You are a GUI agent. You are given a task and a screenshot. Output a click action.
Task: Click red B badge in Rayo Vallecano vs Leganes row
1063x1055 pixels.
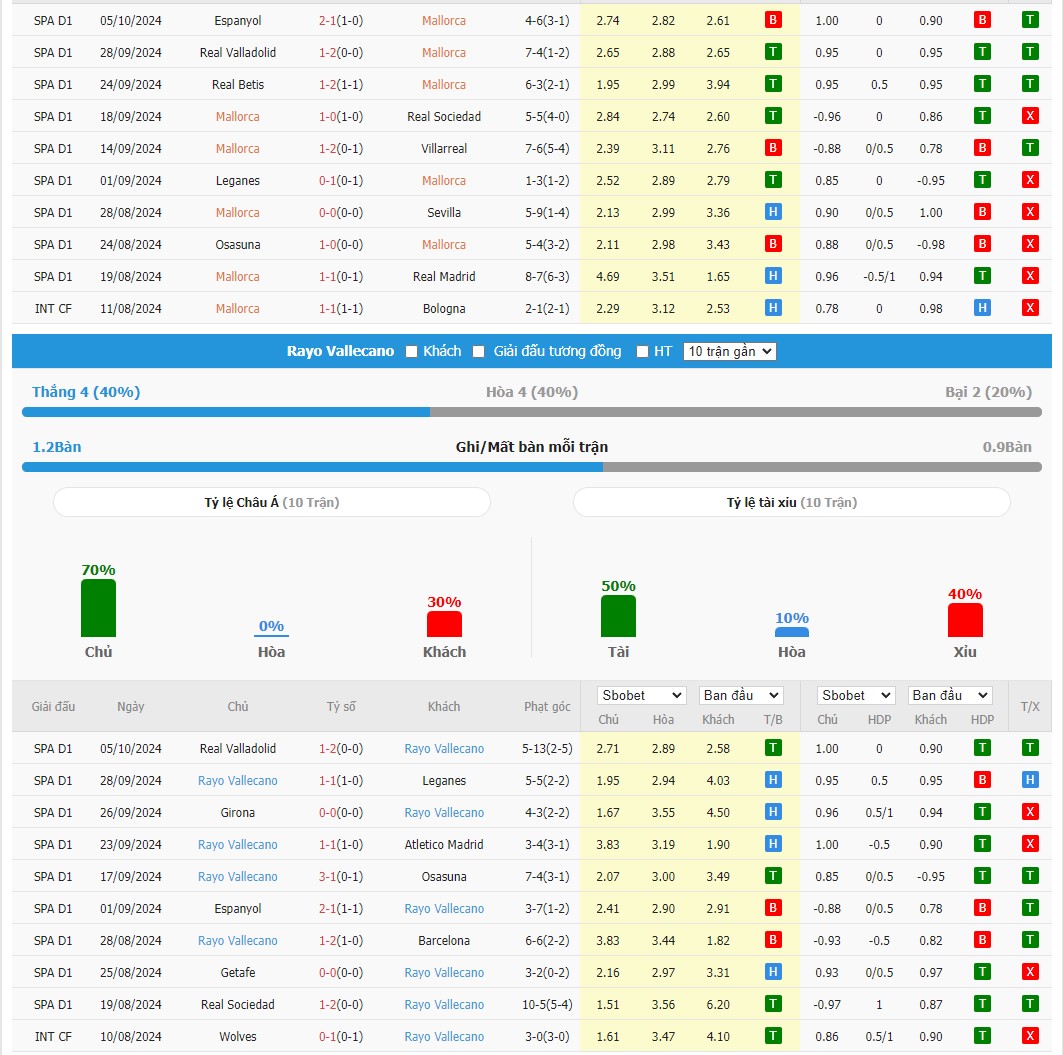click(982, 780)
